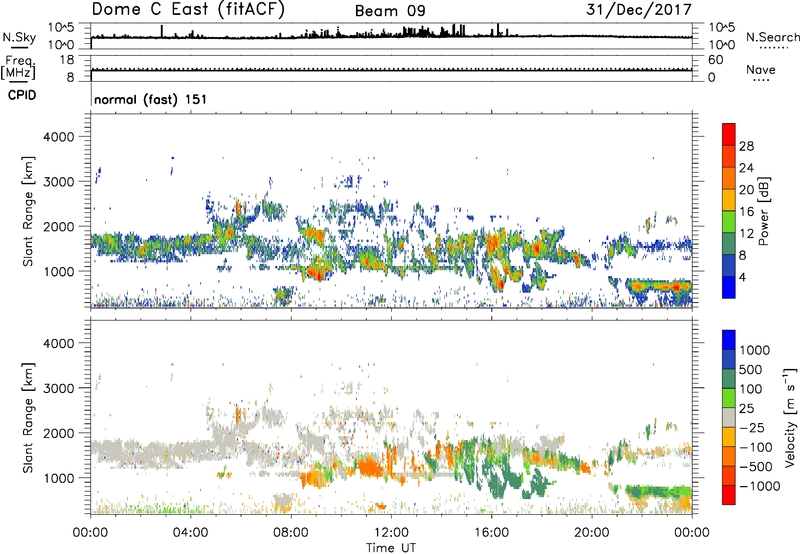Click the 'Freq. [MHz]' axis label
This screenshot has height=554, width=800.
(18, 67)
